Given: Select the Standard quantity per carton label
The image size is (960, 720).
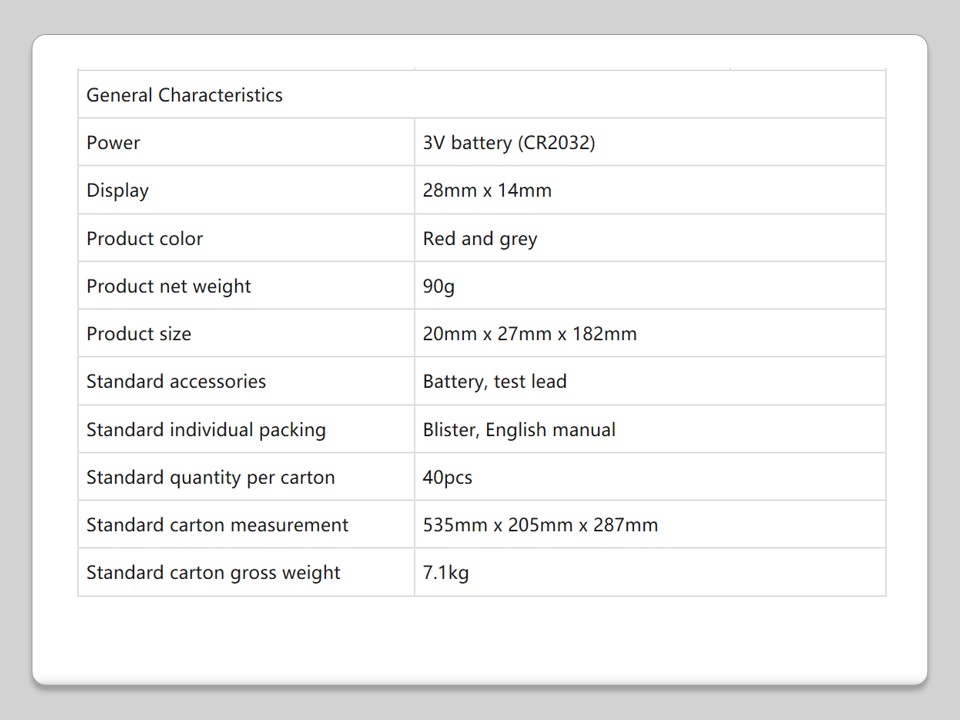Looking at the screenshot, I should tap(210, 477).
